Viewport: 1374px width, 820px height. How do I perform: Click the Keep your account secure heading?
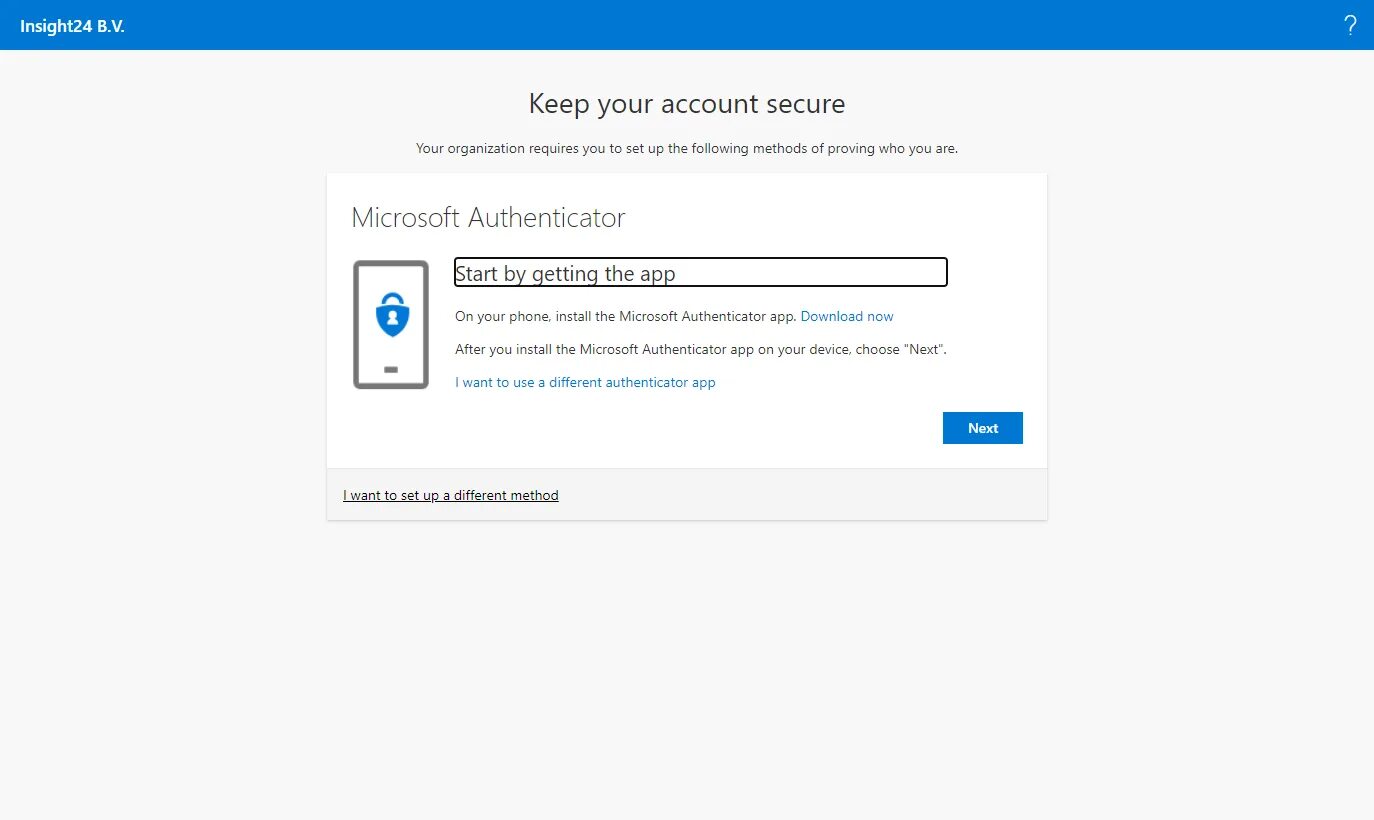click(x=687, y=104)
